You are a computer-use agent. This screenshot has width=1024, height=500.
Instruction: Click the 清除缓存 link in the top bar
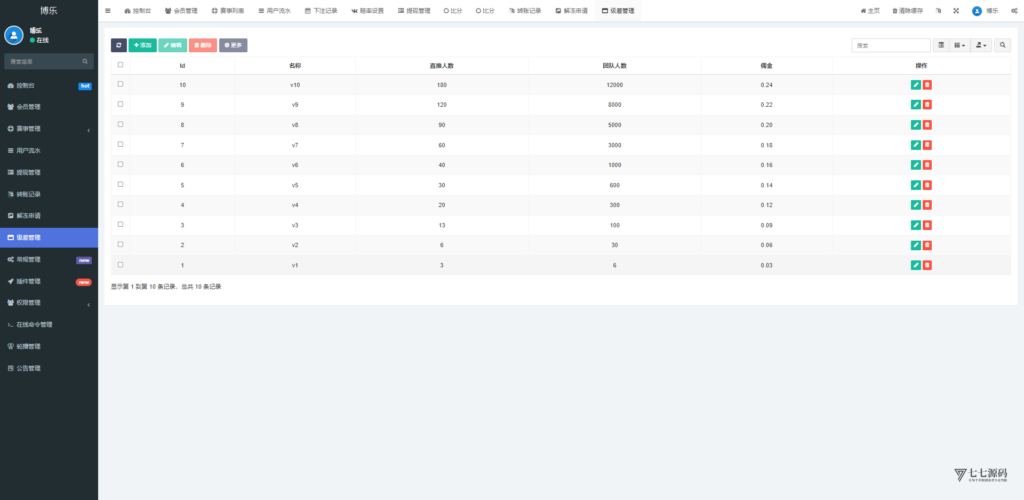point(905,10)
